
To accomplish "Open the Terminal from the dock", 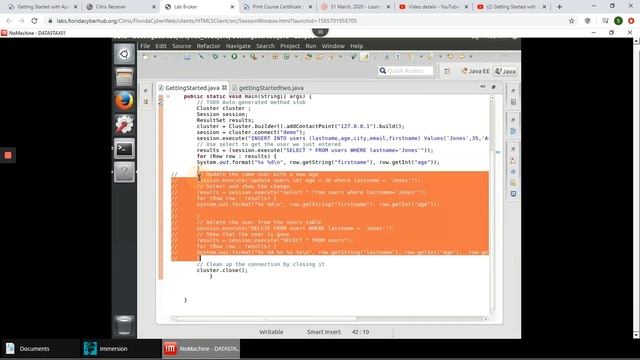I will coord(124,149).
